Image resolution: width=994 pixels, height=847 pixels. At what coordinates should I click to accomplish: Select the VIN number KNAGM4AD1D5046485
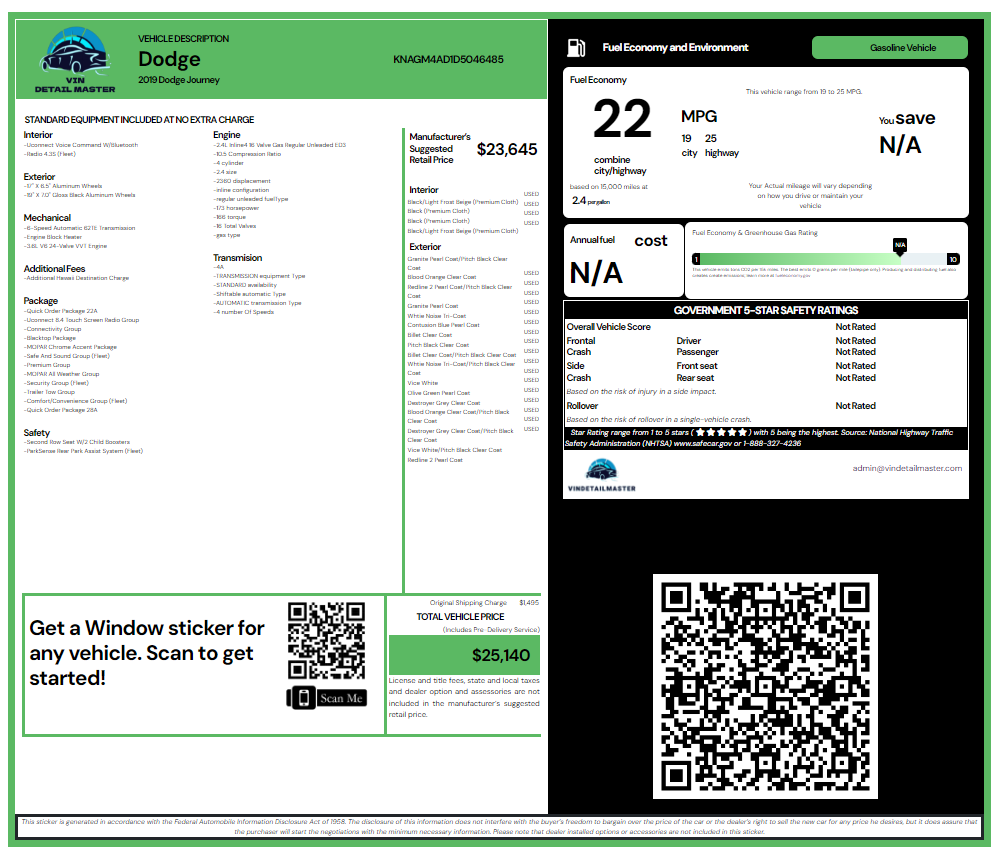tap(448, 59)
